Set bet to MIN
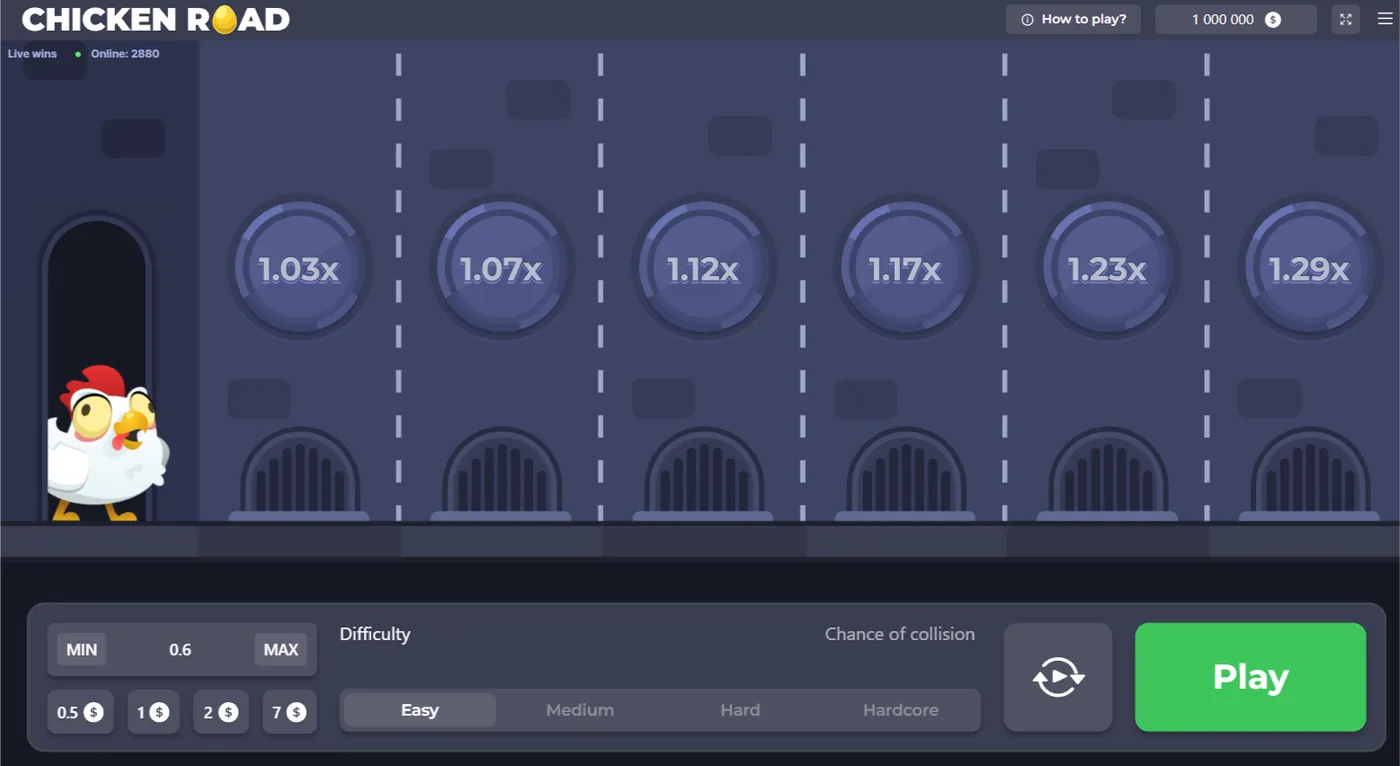Image resolution: width=1400 pixels, height=766 pixels. (x=82, y=650)
